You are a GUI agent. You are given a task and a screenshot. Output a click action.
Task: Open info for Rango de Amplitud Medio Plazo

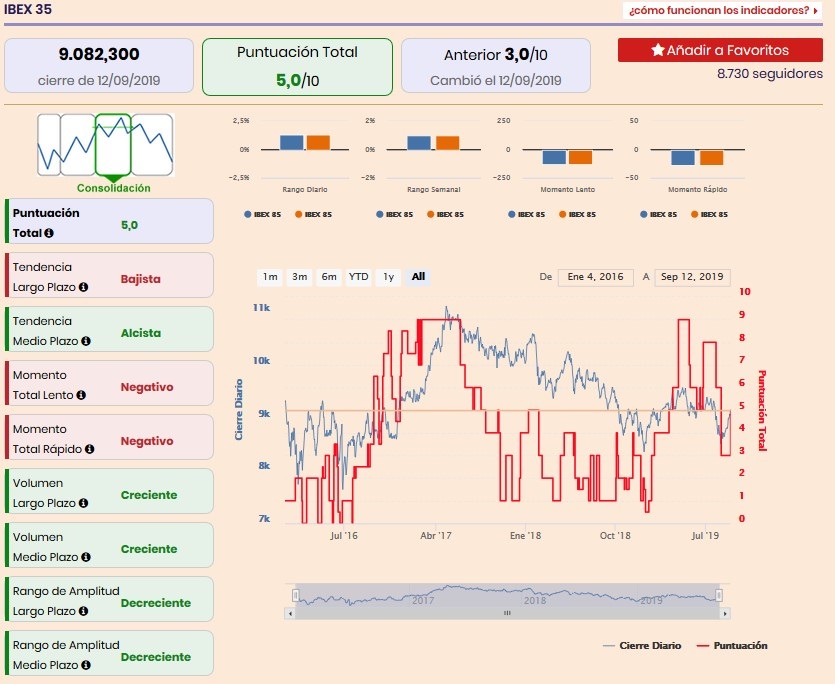click(86, 665)
